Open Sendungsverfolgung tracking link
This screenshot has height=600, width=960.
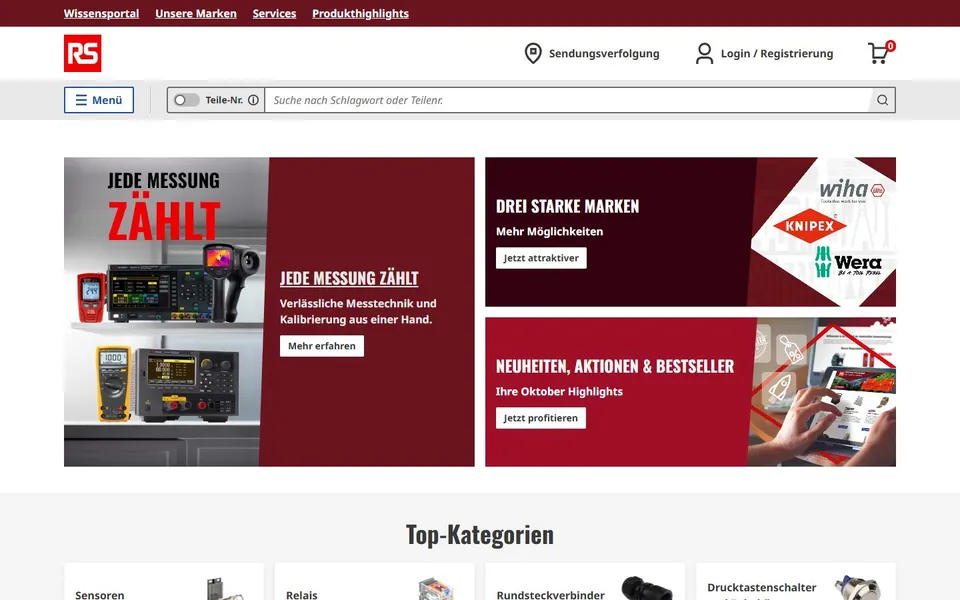604,53
